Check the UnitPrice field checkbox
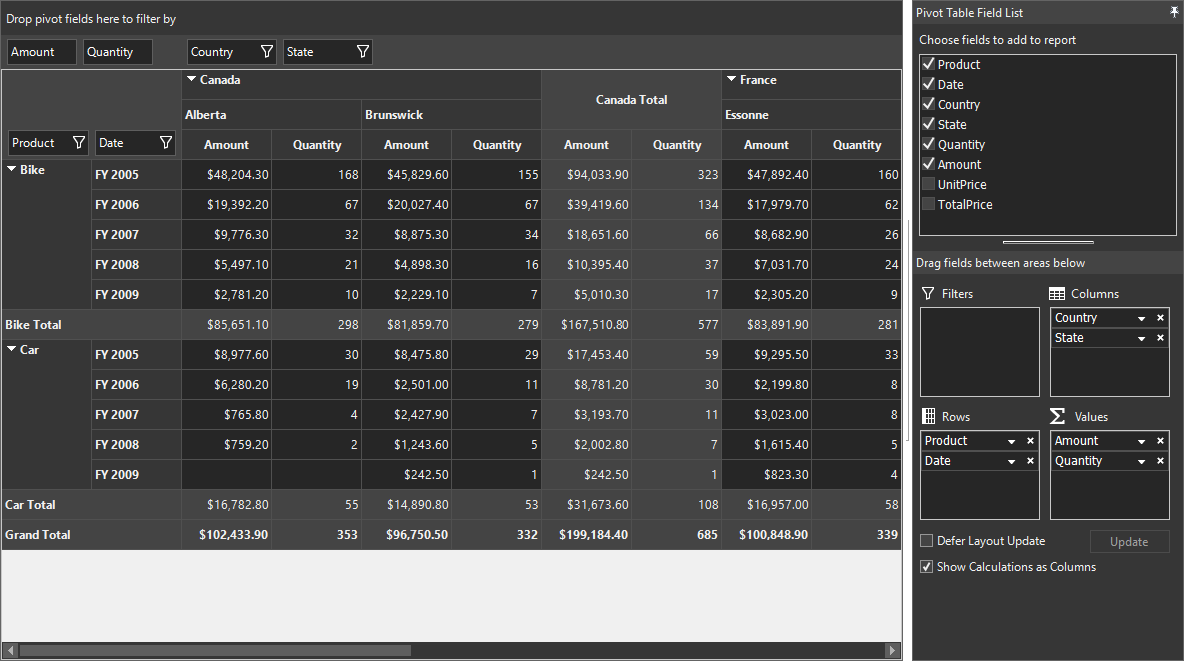 (x=929, y=184)
